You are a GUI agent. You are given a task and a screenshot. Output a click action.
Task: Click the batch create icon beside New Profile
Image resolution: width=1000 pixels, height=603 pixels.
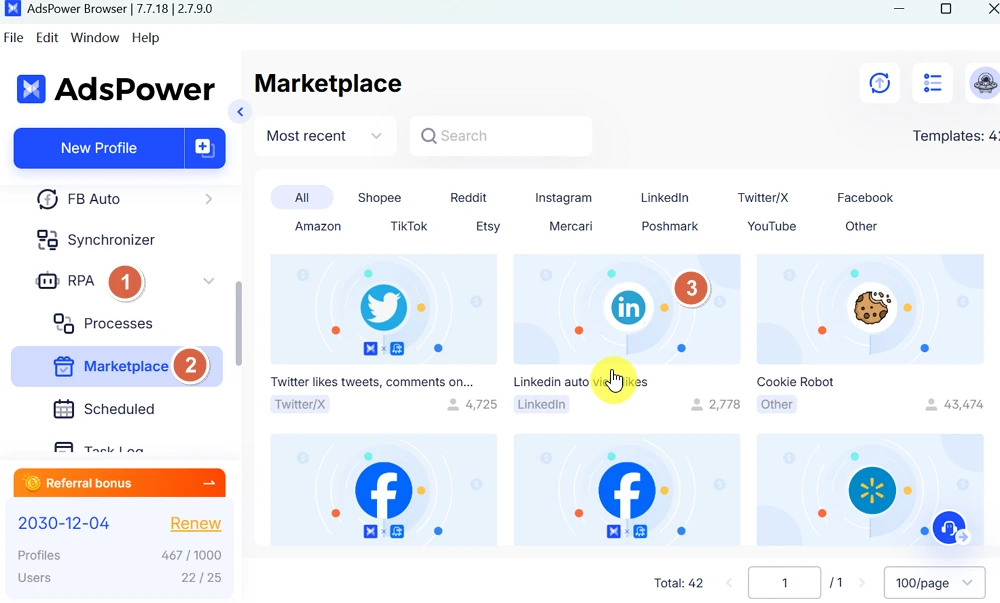[x=205, y=148]
